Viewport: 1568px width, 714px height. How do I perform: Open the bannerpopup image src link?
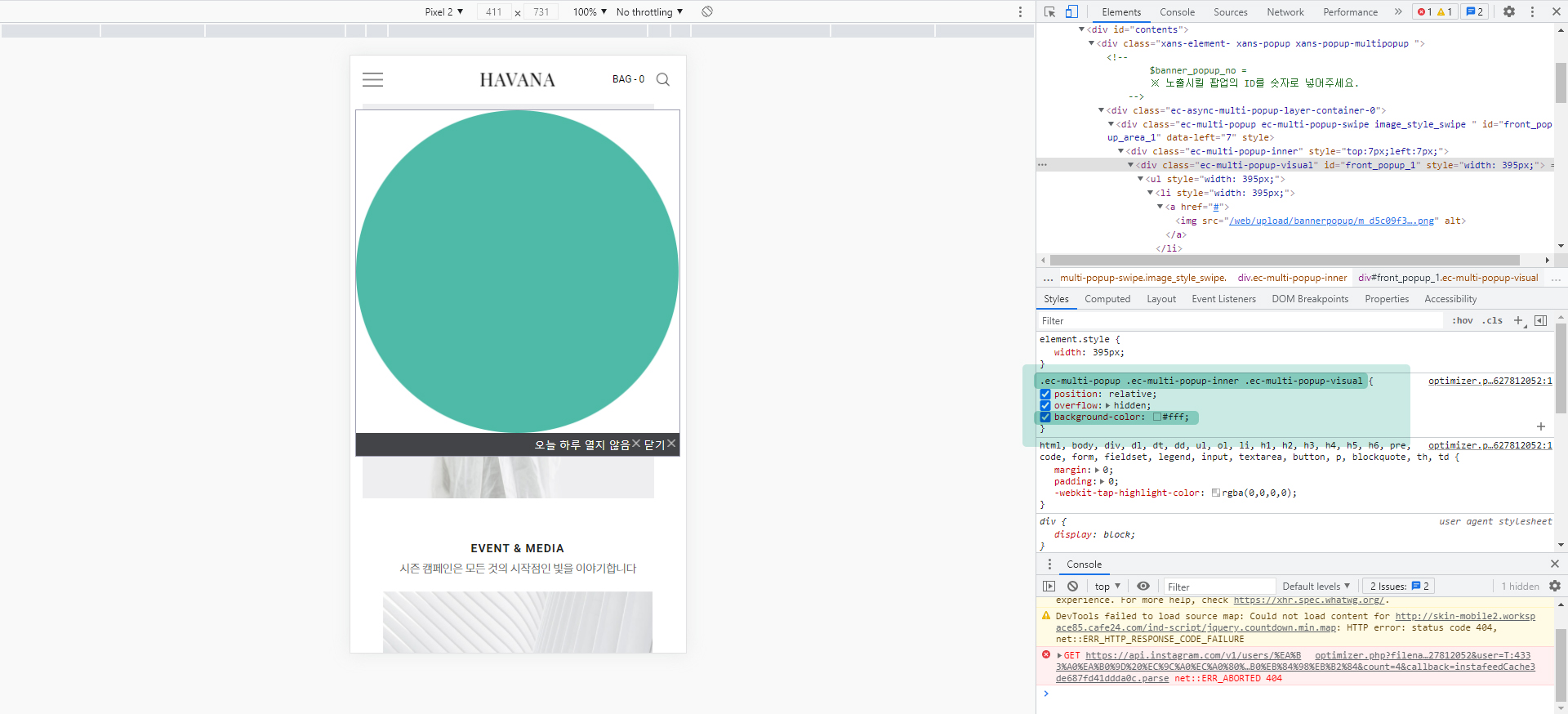(1332, 221)
